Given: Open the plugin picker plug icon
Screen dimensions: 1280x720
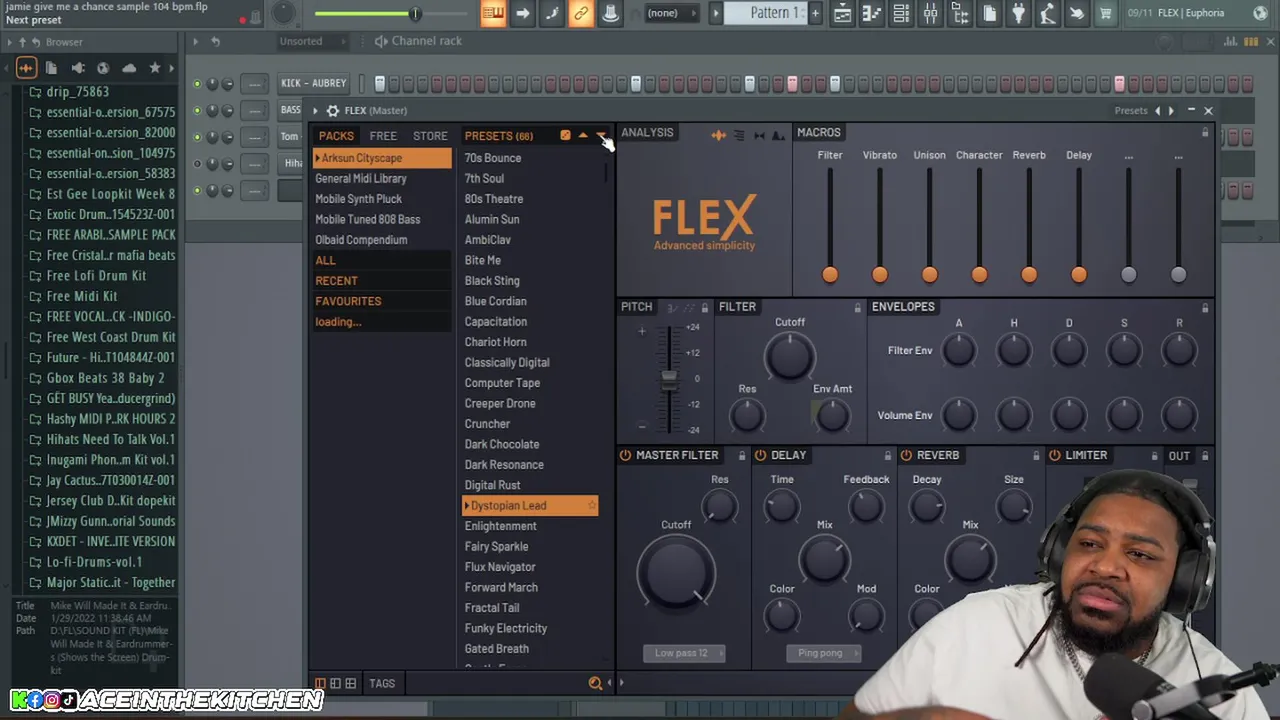Looking at the screenshot, I should click(1018, 13).
